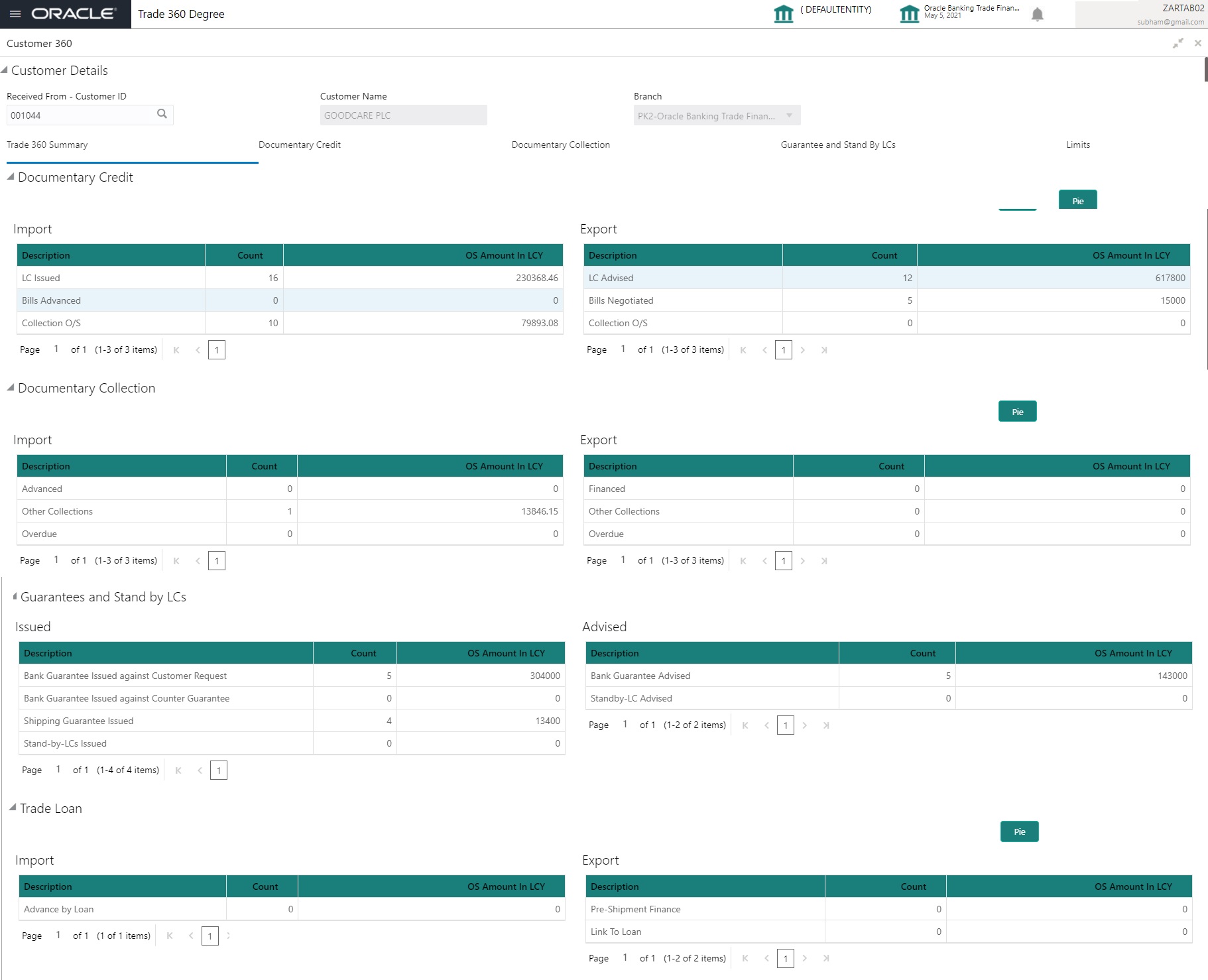Select the LC Issued row
The height and width of the screenshot is (980, 1208).
(290, 278)
